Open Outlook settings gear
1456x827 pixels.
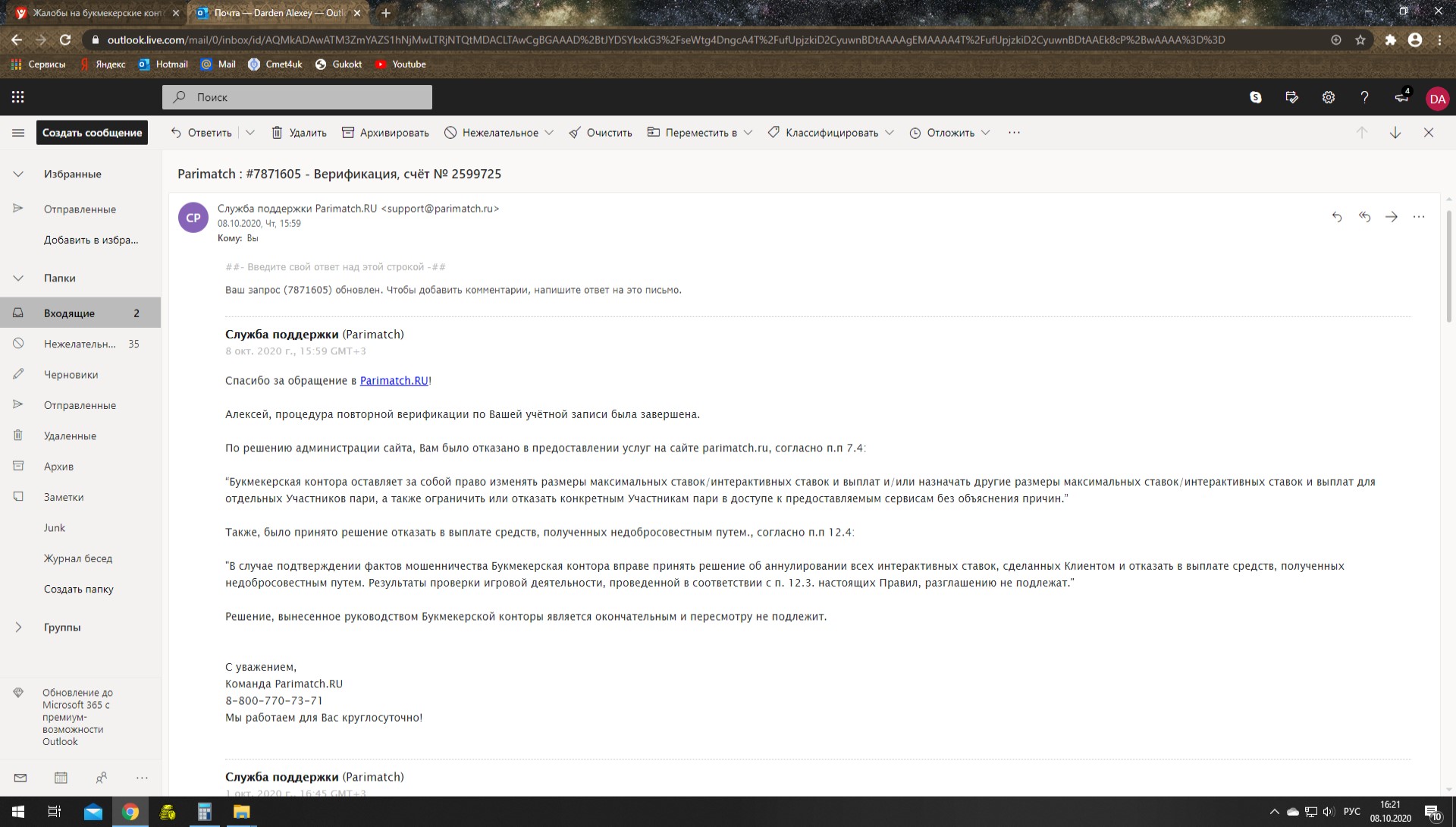click(x=1329, y=97)
